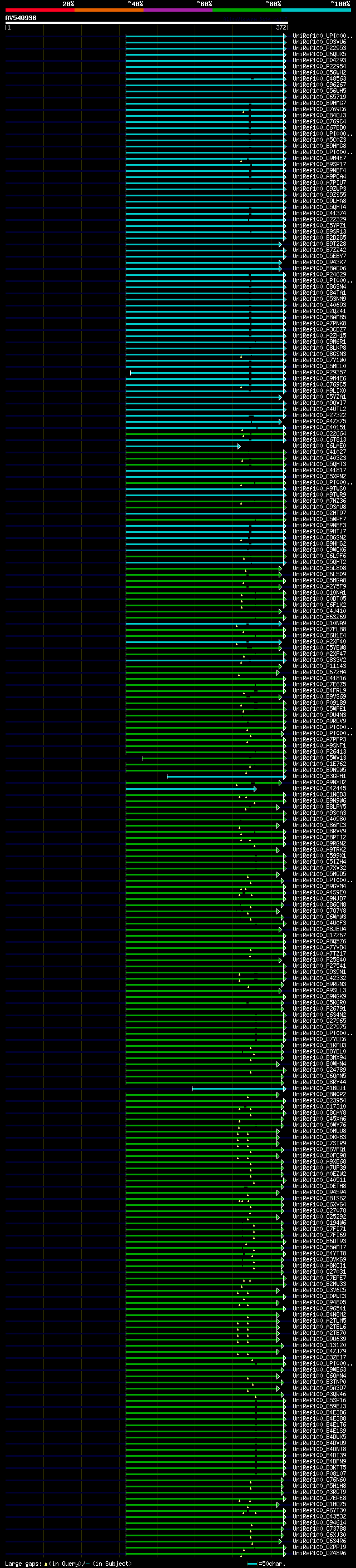This screenshot has height=1568, width=356.
Task: Select hit label UniRef100_C6T813
Action: click(x=319, y=440)
